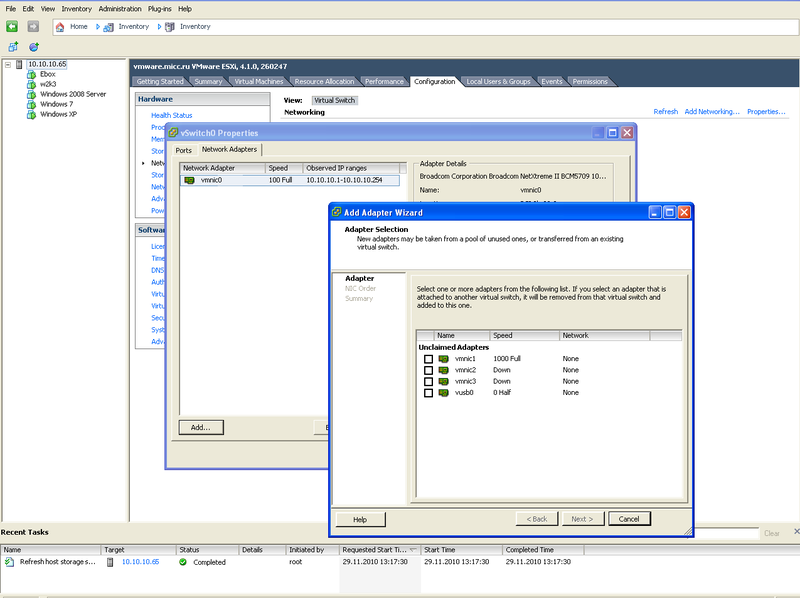This screenshot has height=598, width=800.
Task: Switch to the Getting Started tab
Action: tap(160, 82)
